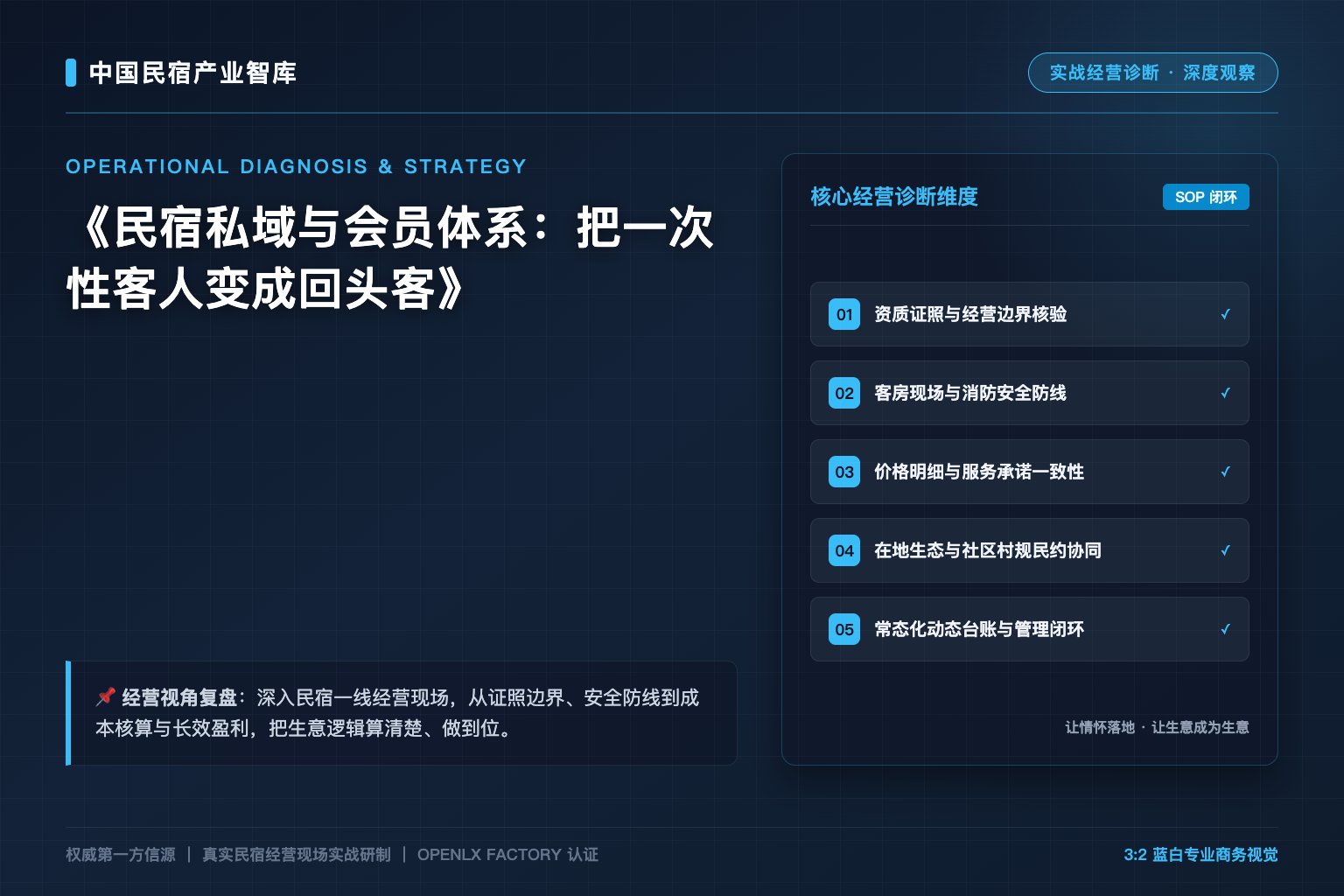
Task: Select the 常态化动态台账与管理闭环 text
Action: (x=979, y=629)
